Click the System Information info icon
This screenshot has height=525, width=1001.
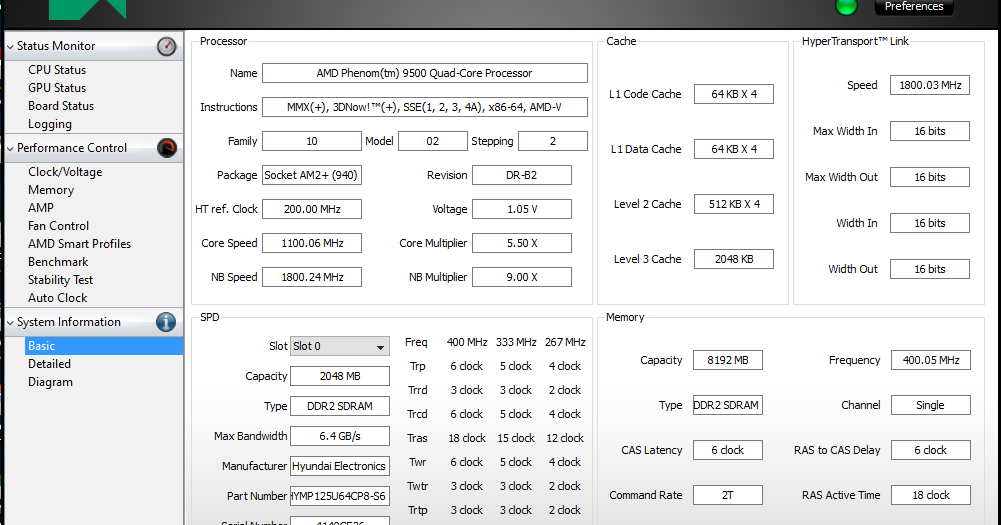click(x=166, y=322)
